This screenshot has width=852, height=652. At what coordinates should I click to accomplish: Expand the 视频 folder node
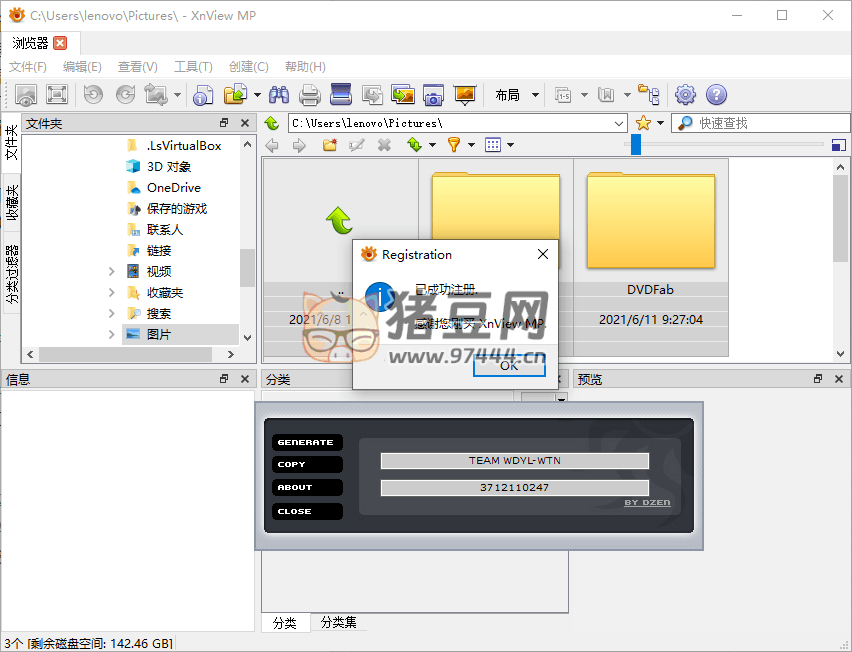[x=112, y=271]
